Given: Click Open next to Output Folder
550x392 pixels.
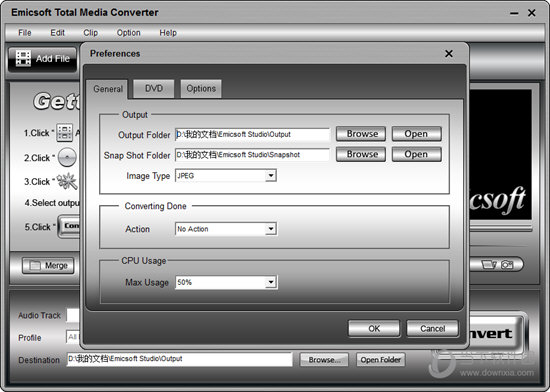Looking at the screenshot, I should click(416, 134).
